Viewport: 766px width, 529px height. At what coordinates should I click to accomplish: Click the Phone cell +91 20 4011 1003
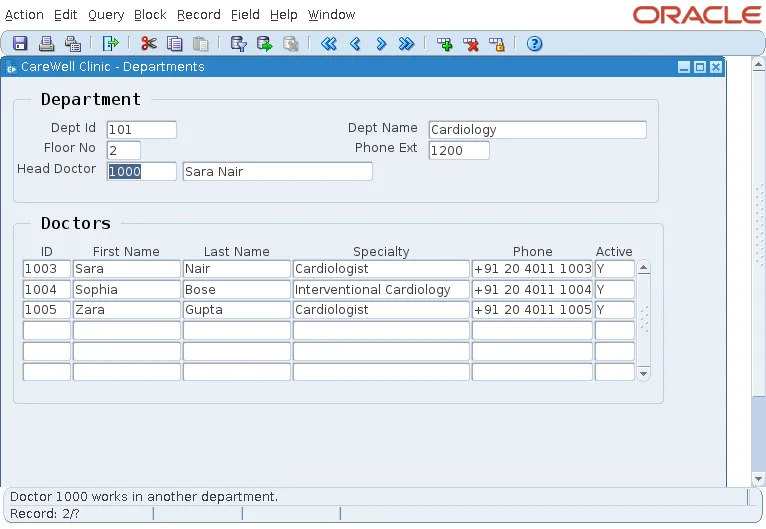(532, 269)
